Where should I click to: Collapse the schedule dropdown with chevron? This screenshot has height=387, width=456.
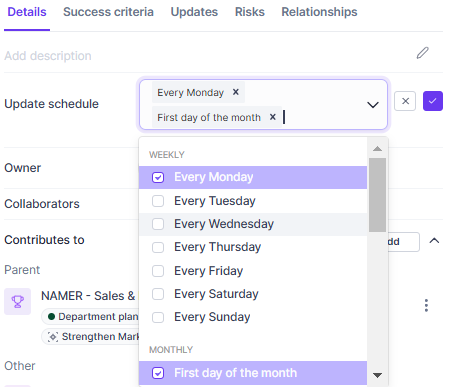(373, 105)
